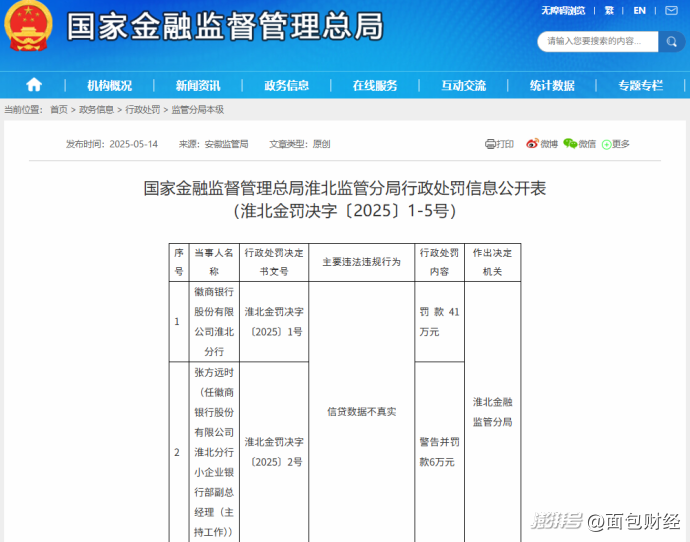Click the cell 警告并罚款6万元

(x=439, y=452)
